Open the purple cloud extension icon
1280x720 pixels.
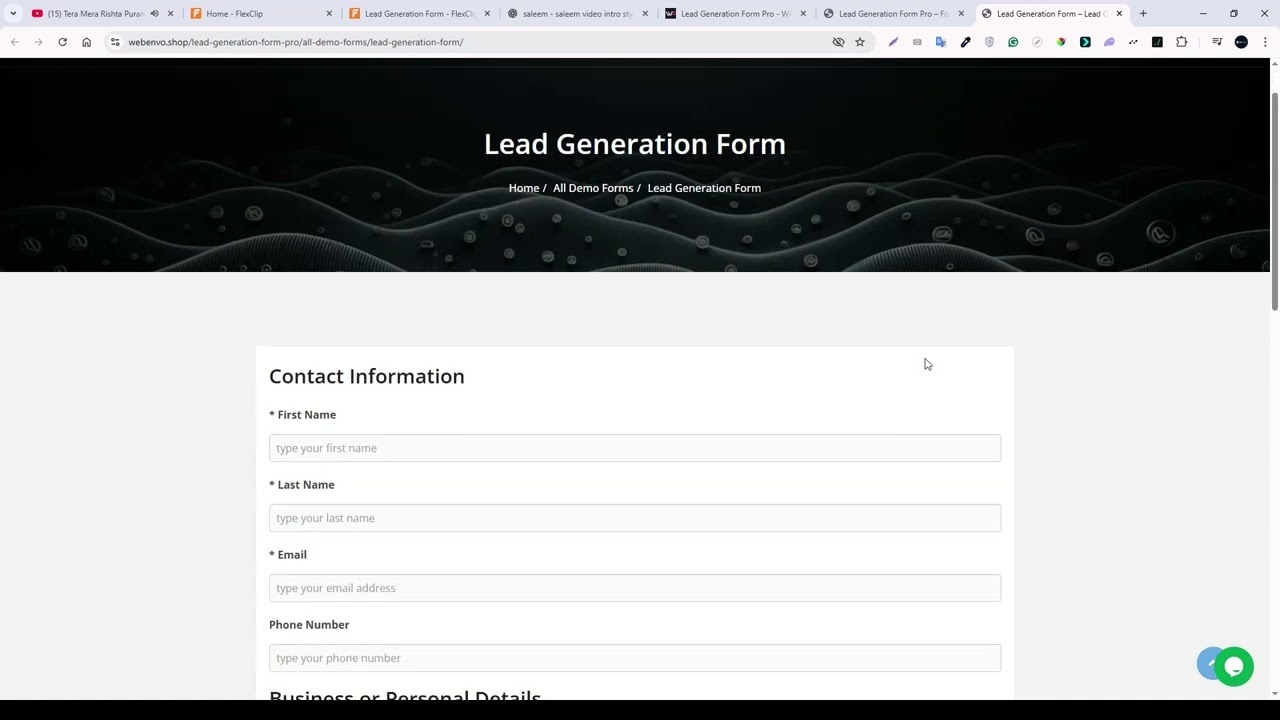coord(1109,42)
